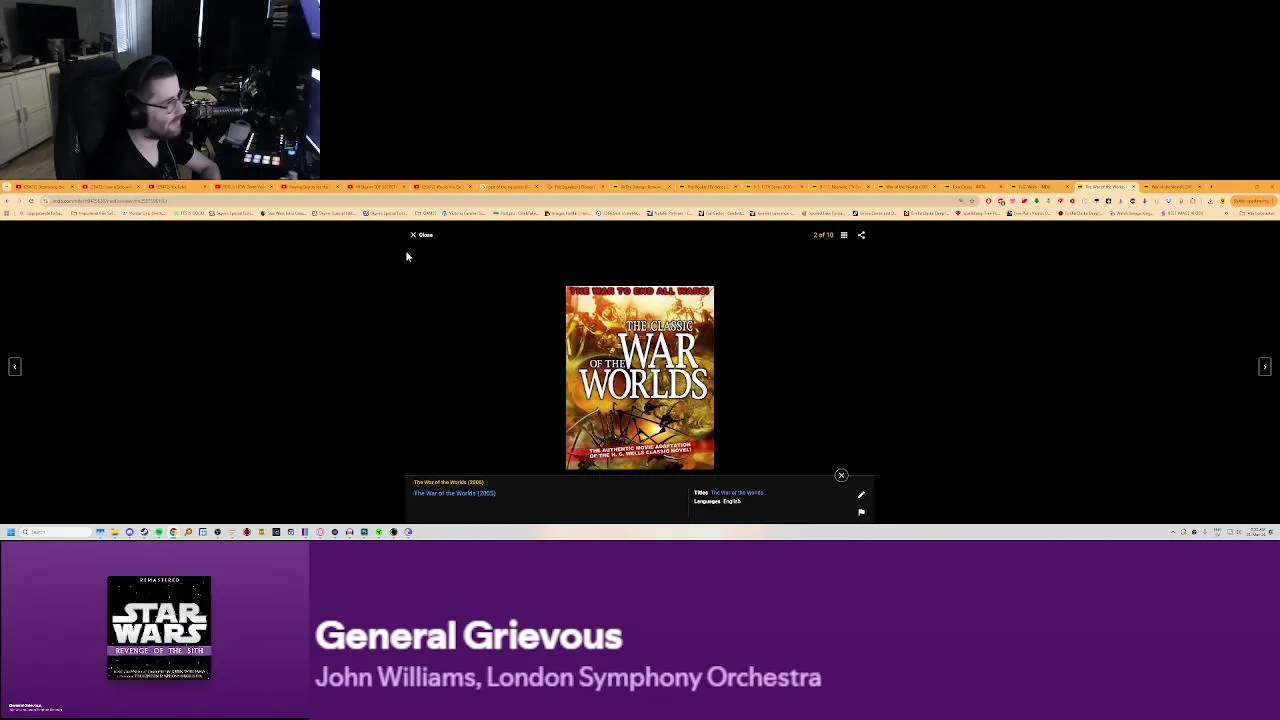The image size is (1280, 720).
Task: Open The War of the Worlds (2005) link
Action: pyautogui.click(x=455, y=493)
